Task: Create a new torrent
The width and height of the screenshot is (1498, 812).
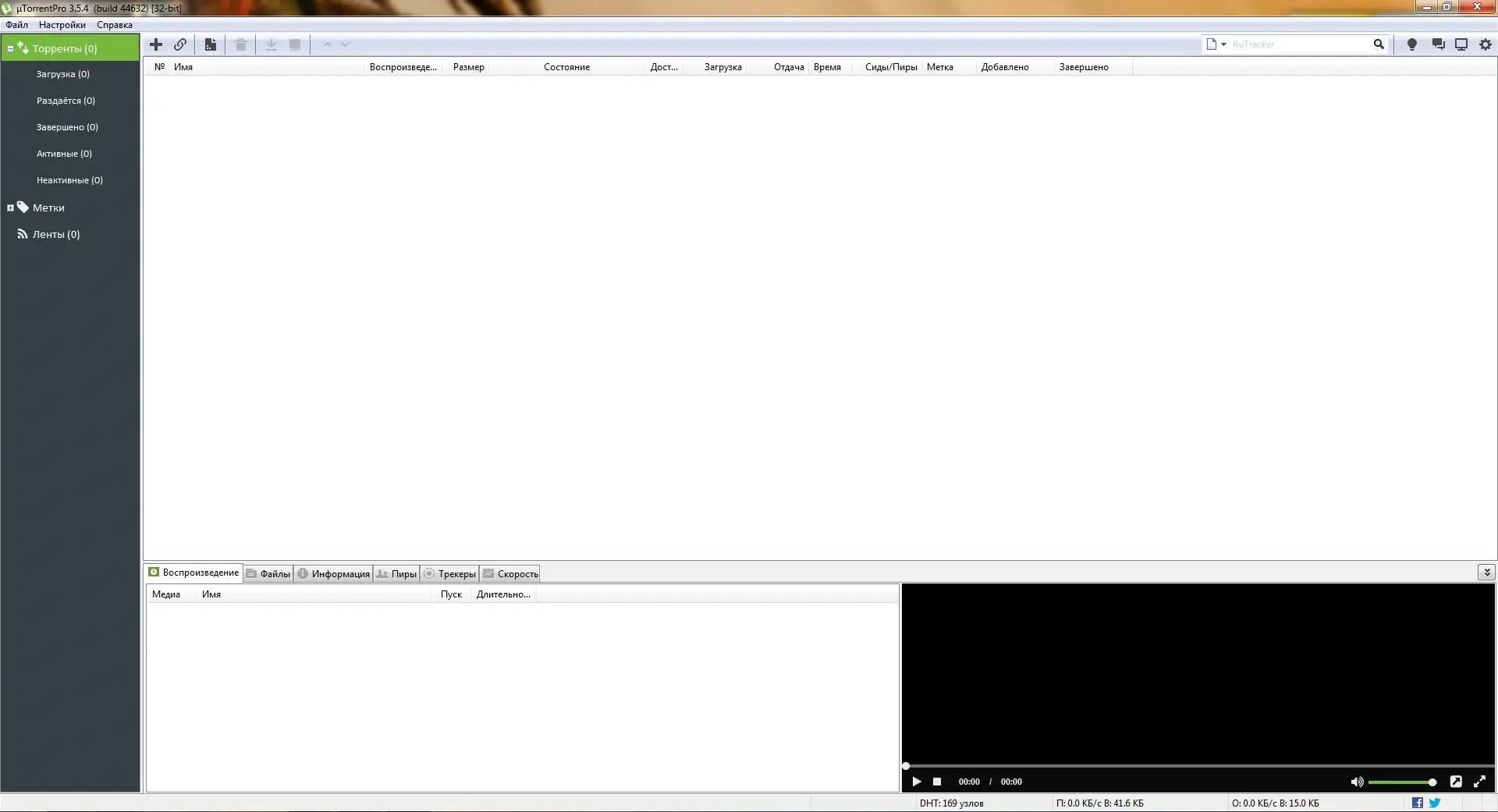Action: click(x=210, y=44)
